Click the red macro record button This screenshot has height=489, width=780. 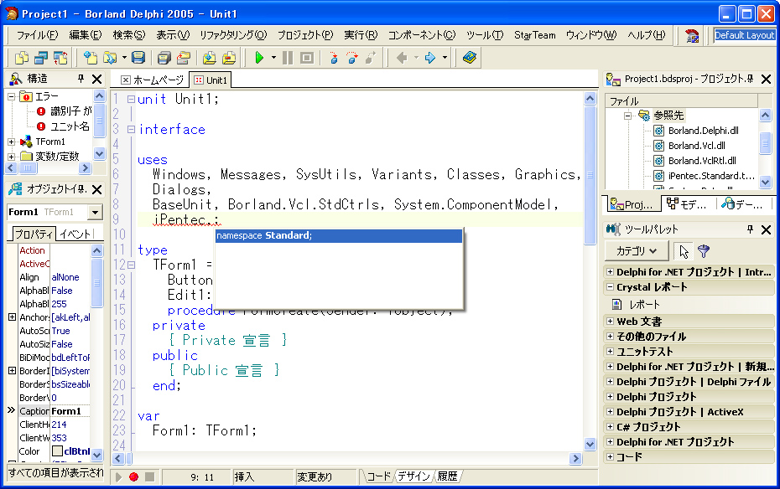pyautogui.click(x=133, y=477)
